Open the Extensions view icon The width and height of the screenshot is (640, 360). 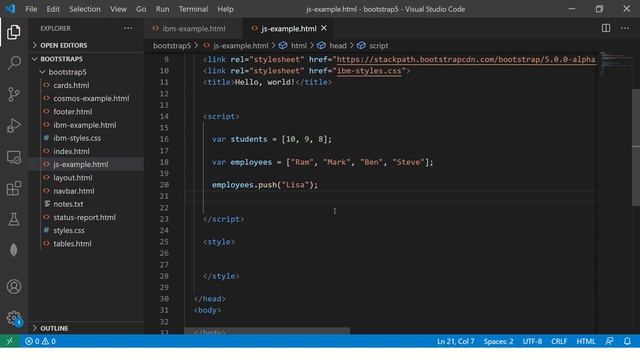[13, 188]
